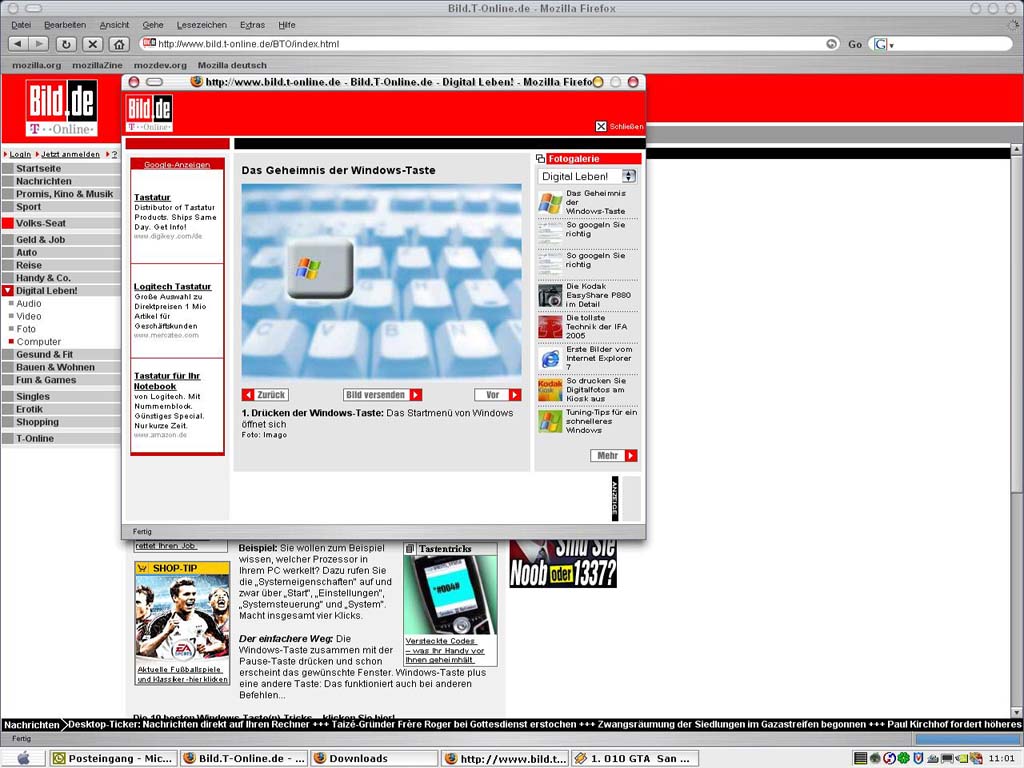
Task: Open the Internet Explorer 7 gallery icon
Action: pos(550,359)
